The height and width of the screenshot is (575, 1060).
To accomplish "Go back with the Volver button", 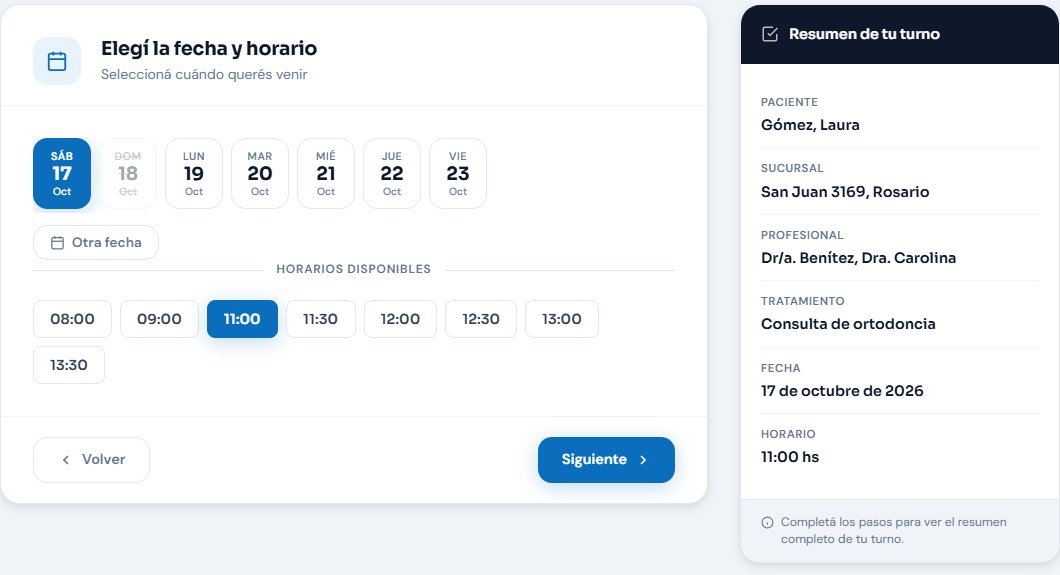I will [91, 459].
